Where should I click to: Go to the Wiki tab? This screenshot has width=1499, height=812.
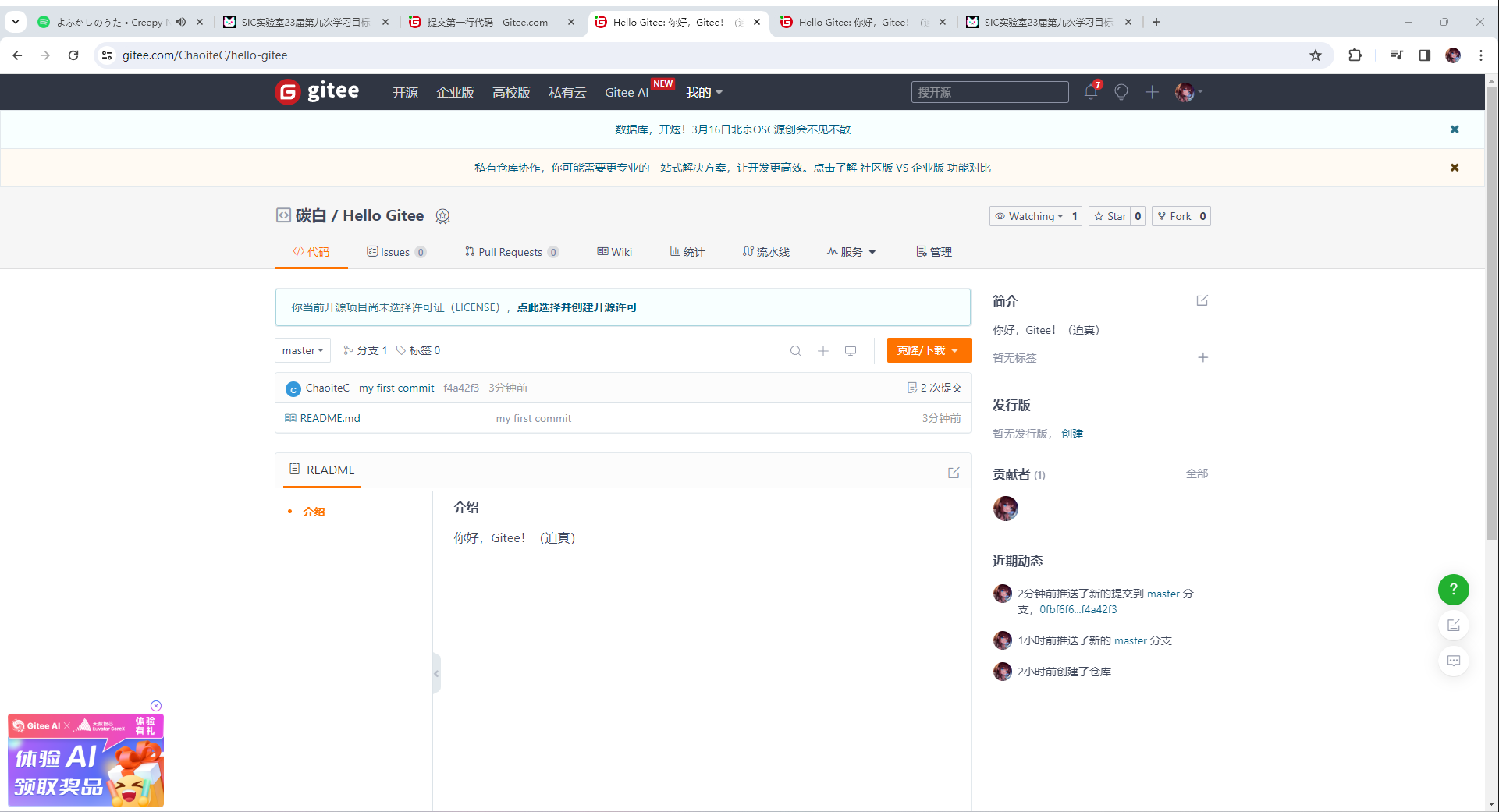615,252
